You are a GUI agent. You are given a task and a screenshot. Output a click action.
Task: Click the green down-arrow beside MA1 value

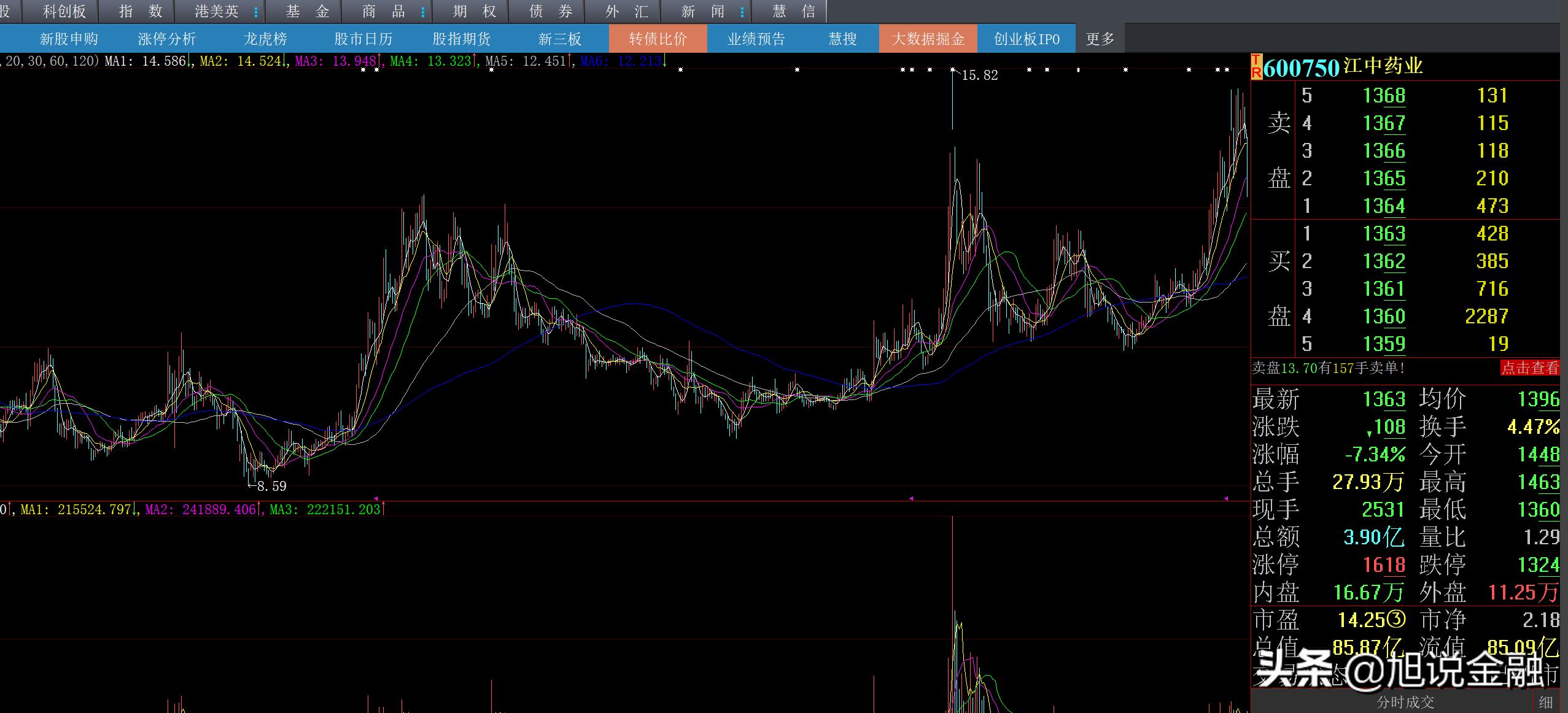(x=189, y=61)
